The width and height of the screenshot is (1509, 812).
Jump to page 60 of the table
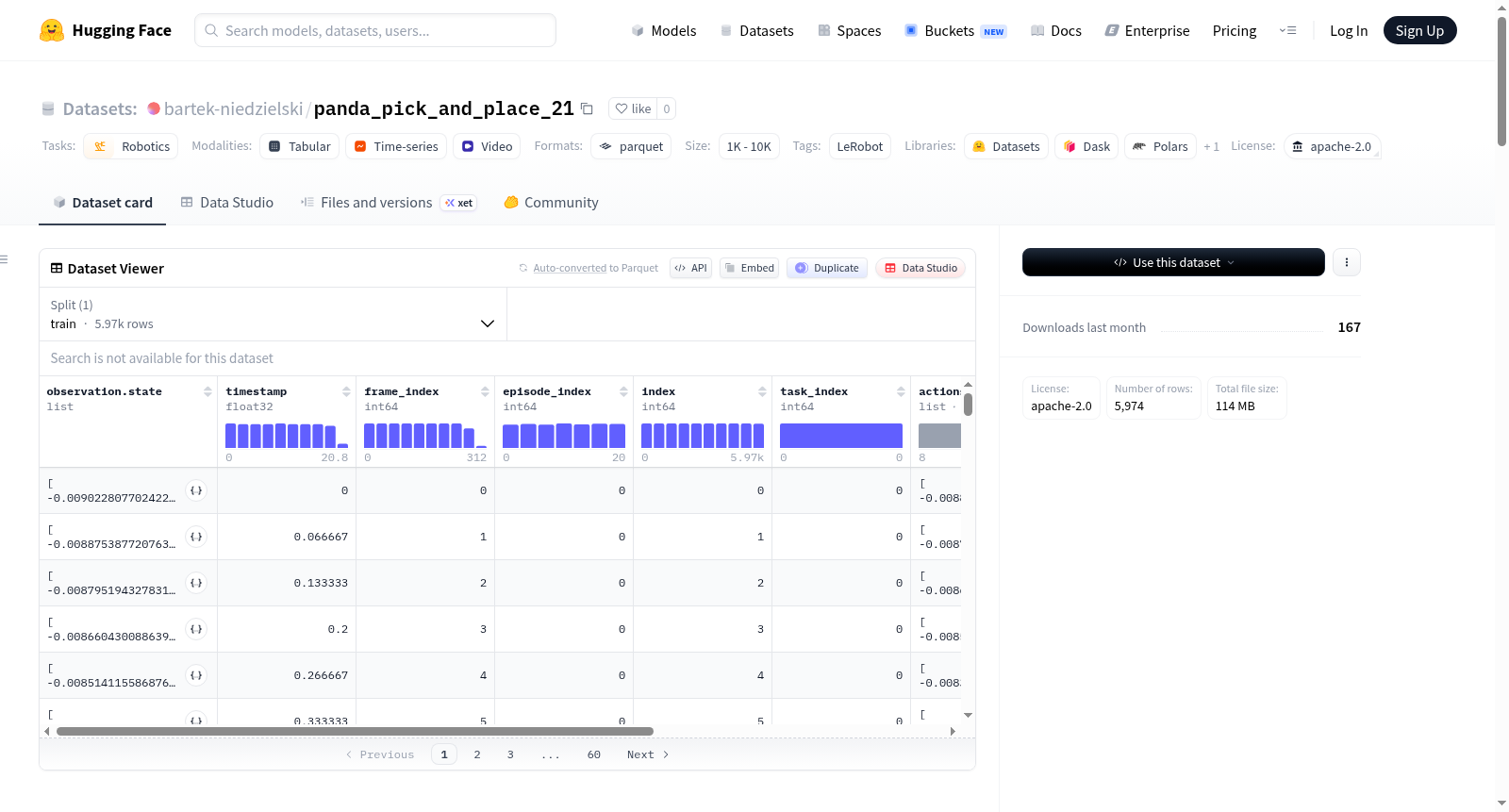coord(594,754)
